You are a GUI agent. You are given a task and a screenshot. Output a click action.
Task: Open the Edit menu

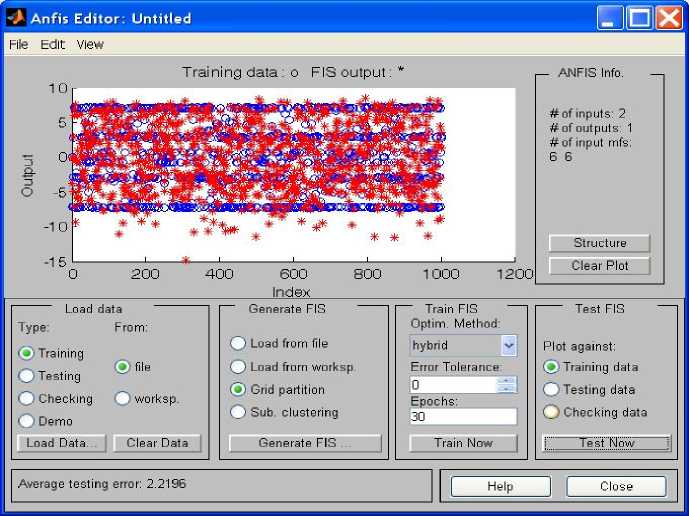[x=52, y=45]
